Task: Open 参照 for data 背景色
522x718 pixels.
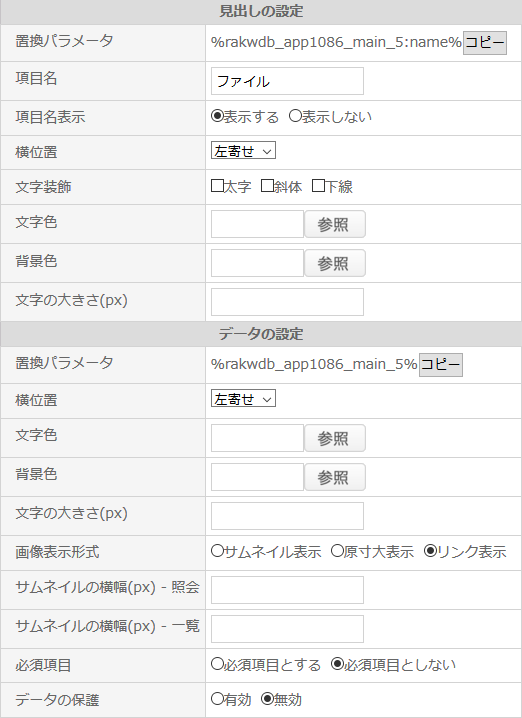Action: tap(335, 477)
